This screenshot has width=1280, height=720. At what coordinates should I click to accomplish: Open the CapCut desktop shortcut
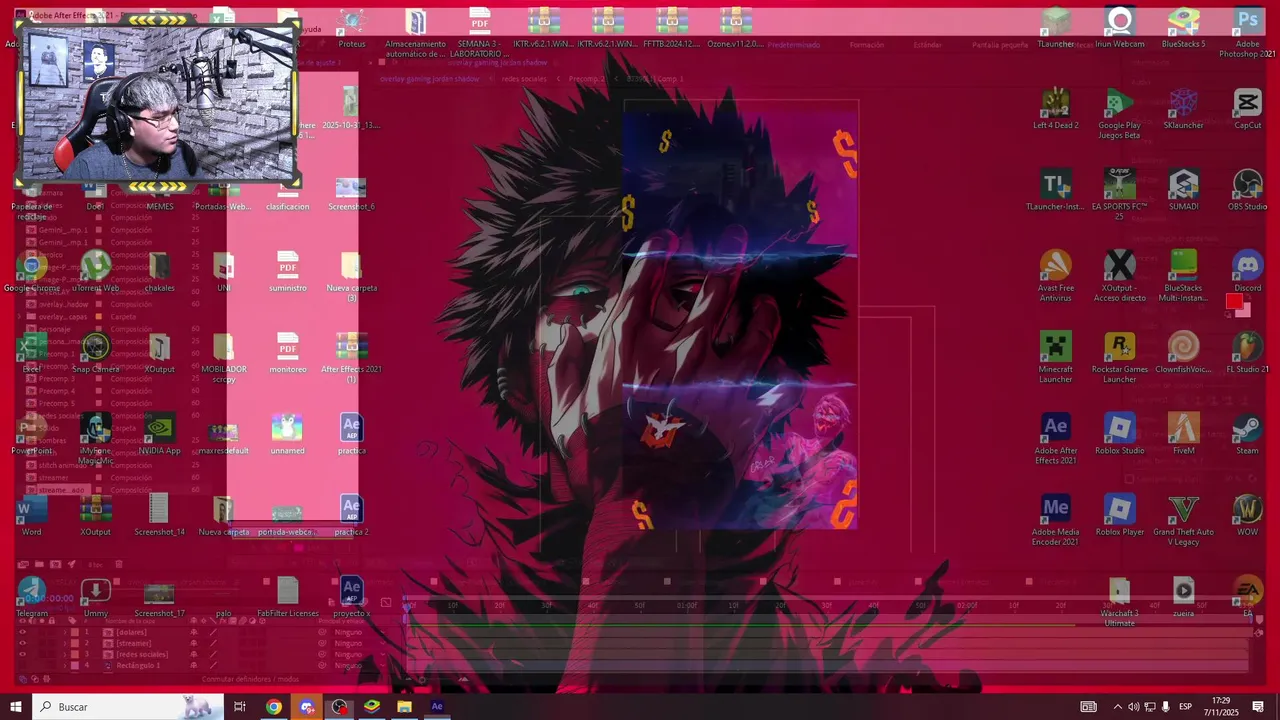click(1247, 109)
